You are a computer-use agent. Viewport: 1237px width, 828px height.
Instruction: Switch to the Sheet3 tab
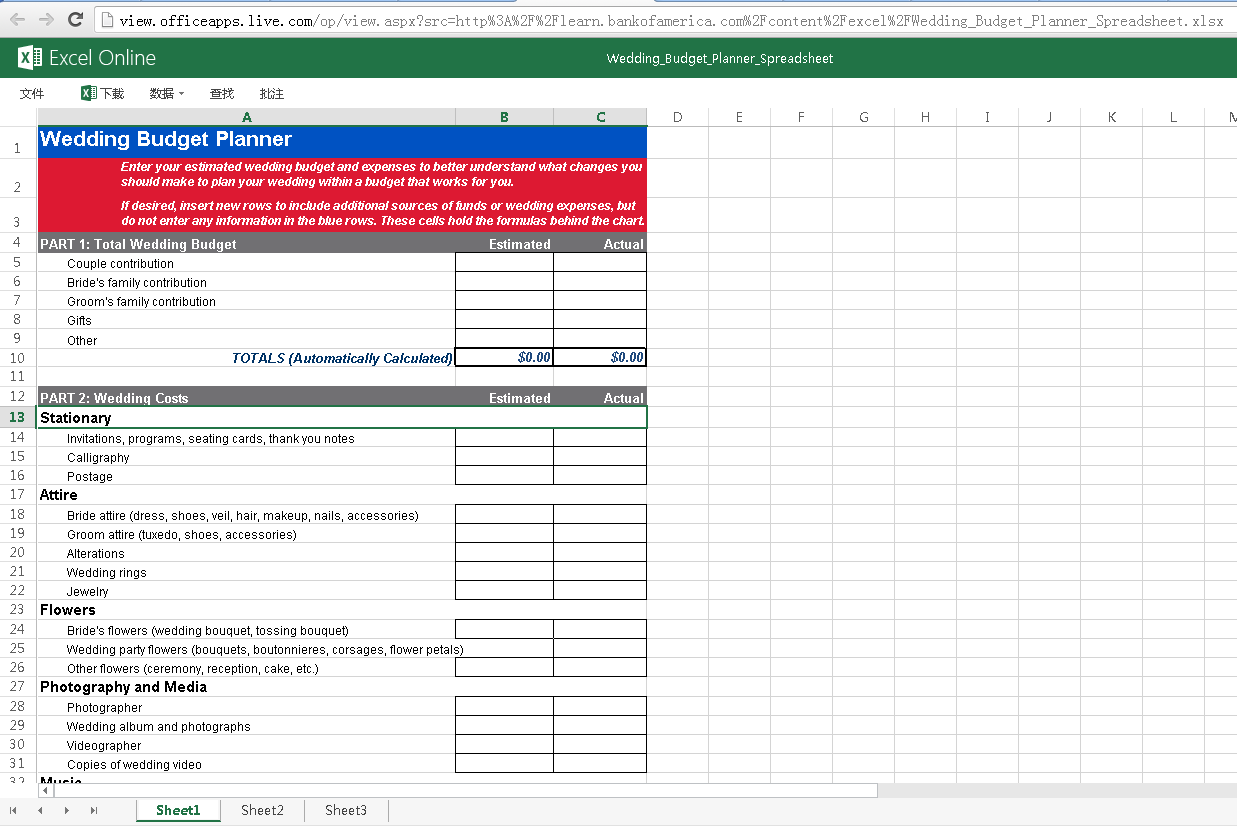(345, 810)
